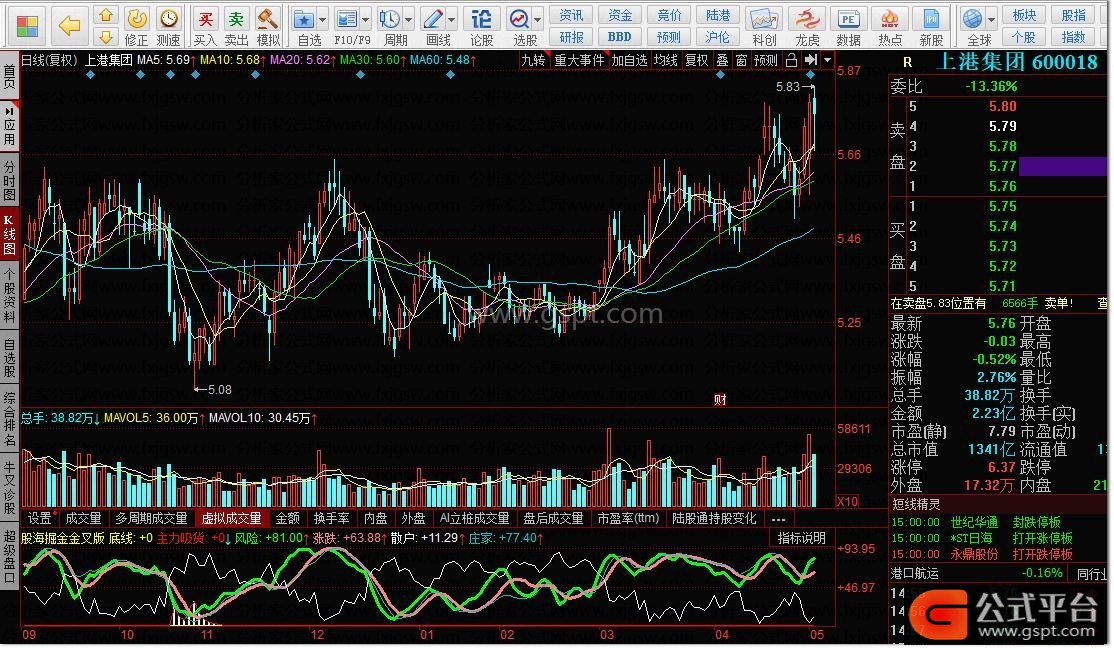Click 加自选 to add to watchlist

point(629,60)
